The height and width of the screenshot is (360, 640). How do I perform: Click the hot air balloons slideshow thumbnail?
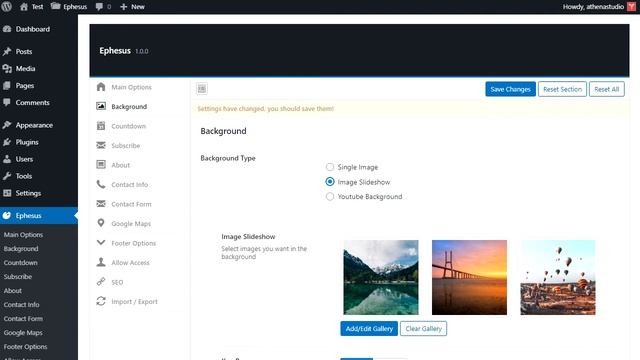tap(558, 277)
